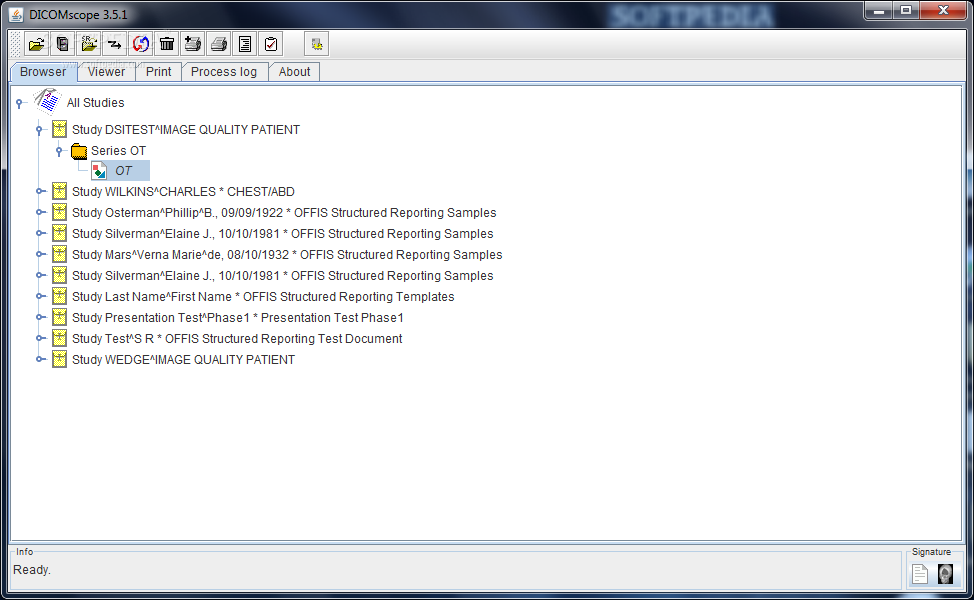The image size is (974, 600).
Task: Expand the WEDGE^IMAGE QUALITY PATIENT study node
Action: point(40,359)
